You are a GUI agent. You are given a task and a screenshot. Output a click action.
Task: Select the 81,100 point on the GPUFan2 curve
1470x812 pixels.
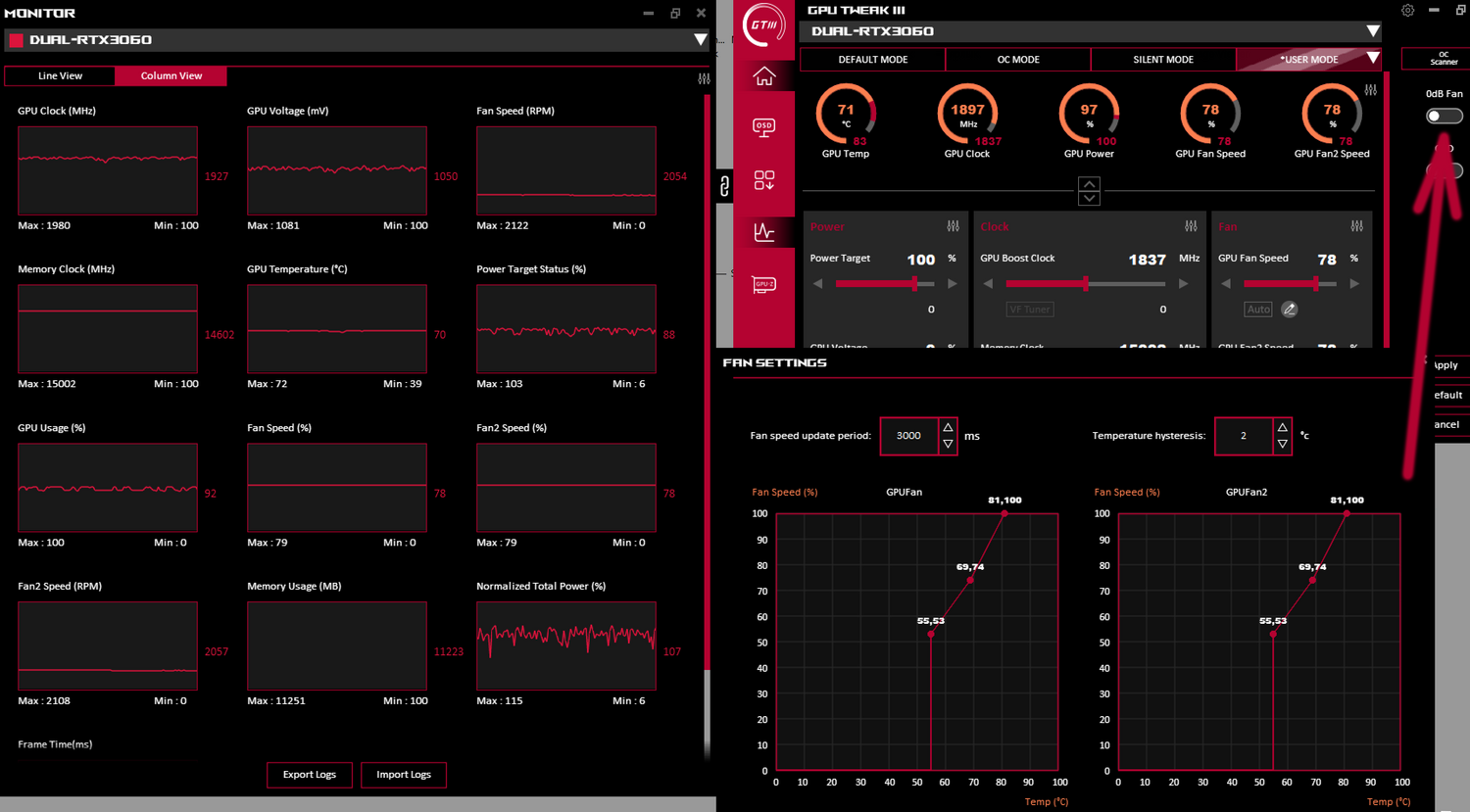1347,513
